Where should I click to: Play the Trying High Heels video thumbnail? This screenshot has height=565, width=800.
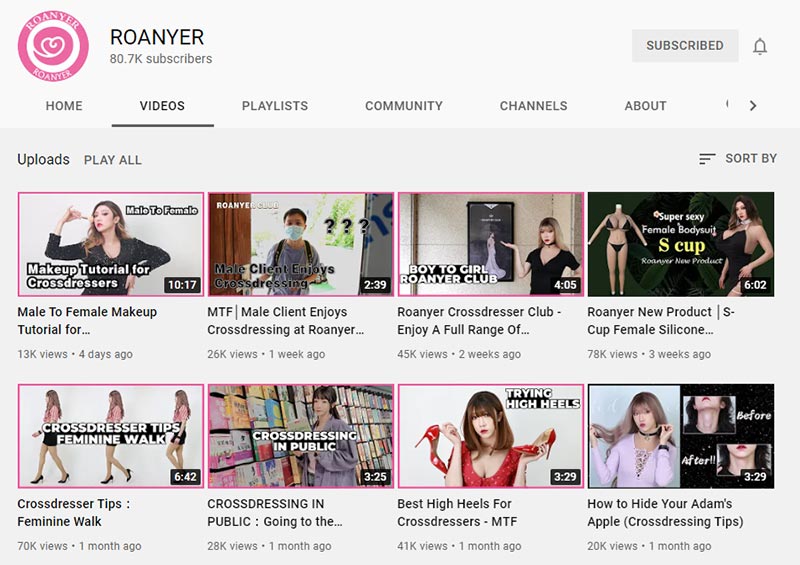point(490,436)
